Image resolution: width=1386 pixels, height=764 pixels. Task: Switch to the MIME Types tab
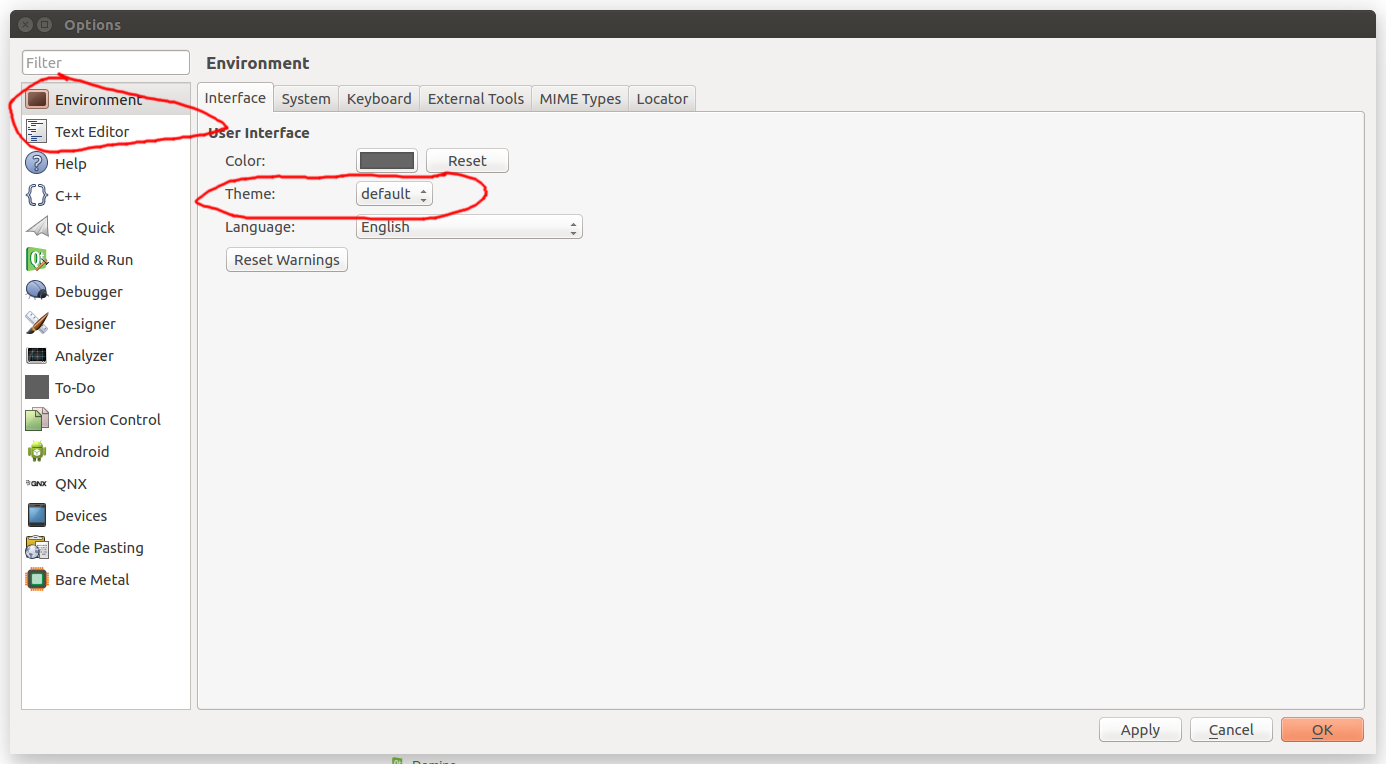click(580, 99)
